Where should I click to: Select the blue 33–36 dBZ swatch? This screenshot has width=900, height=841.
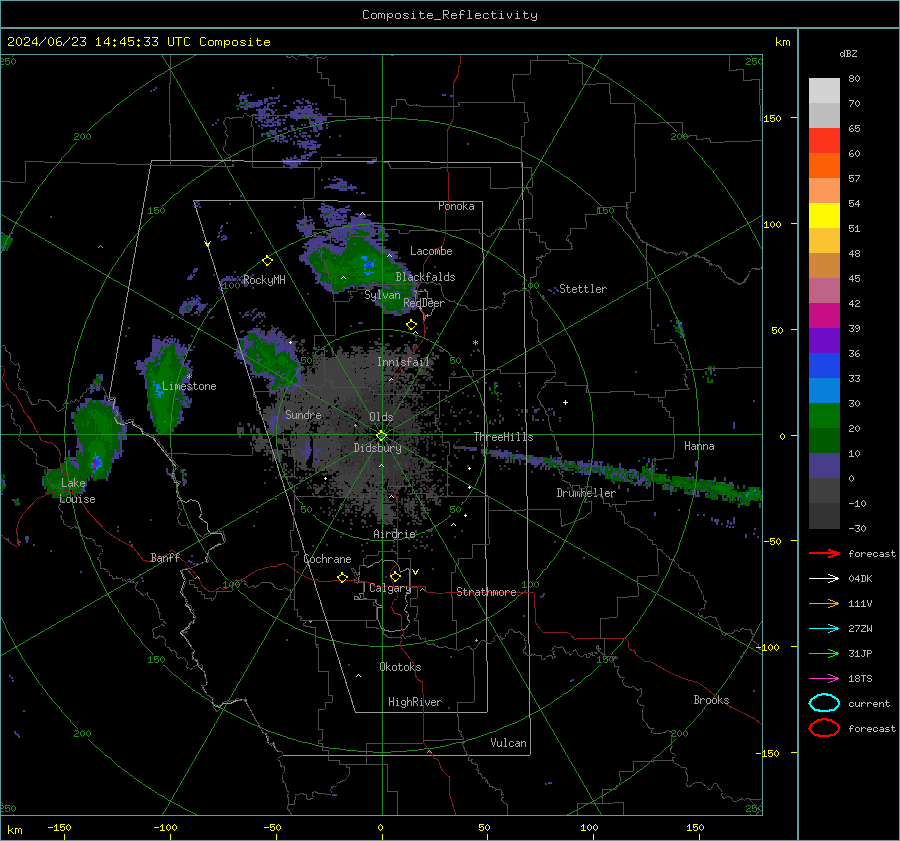point(824,366)
